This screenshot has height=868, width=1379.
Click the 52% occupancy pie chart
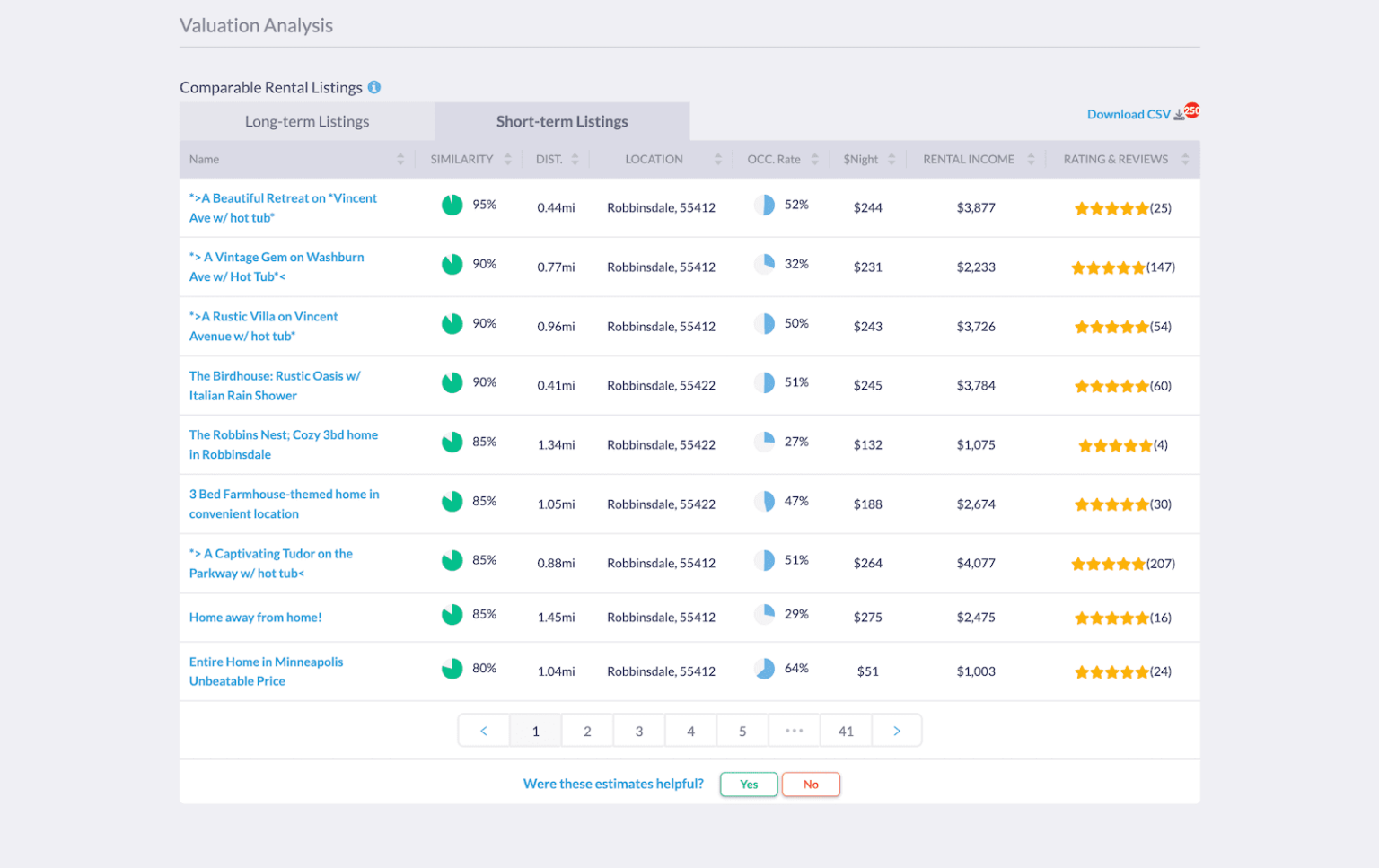pos(764,205)
